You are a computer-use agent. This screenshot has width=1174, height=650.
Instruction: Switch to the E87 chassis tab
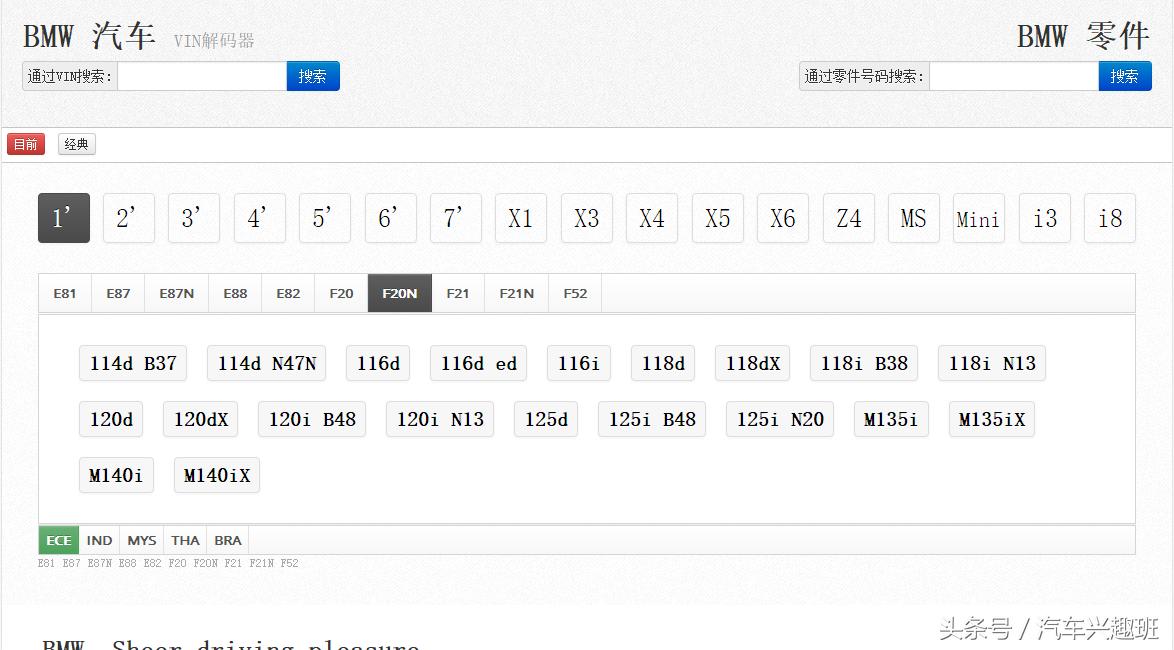[x=118, y=294]
